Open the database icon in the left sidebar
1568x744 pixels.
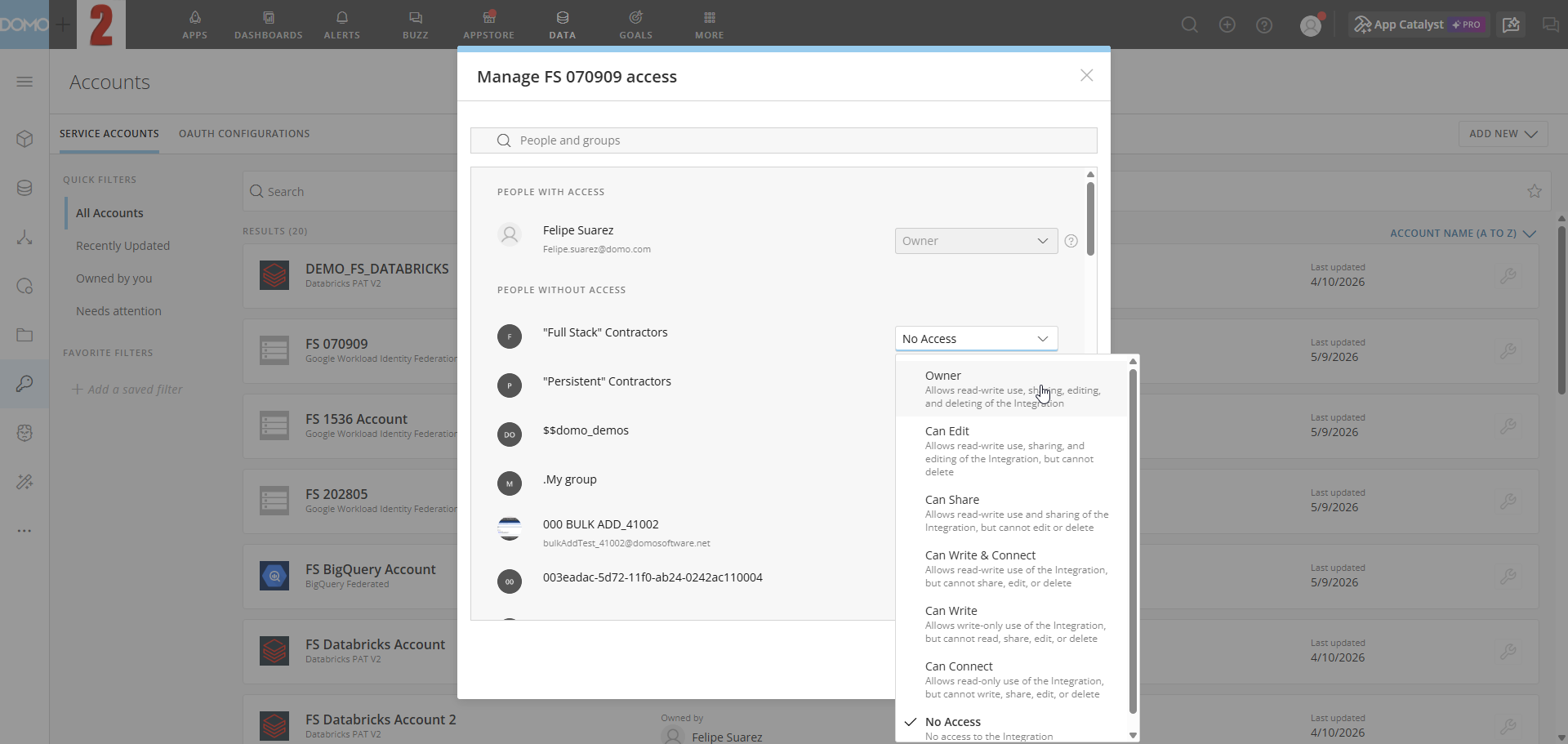click(24, 188)
